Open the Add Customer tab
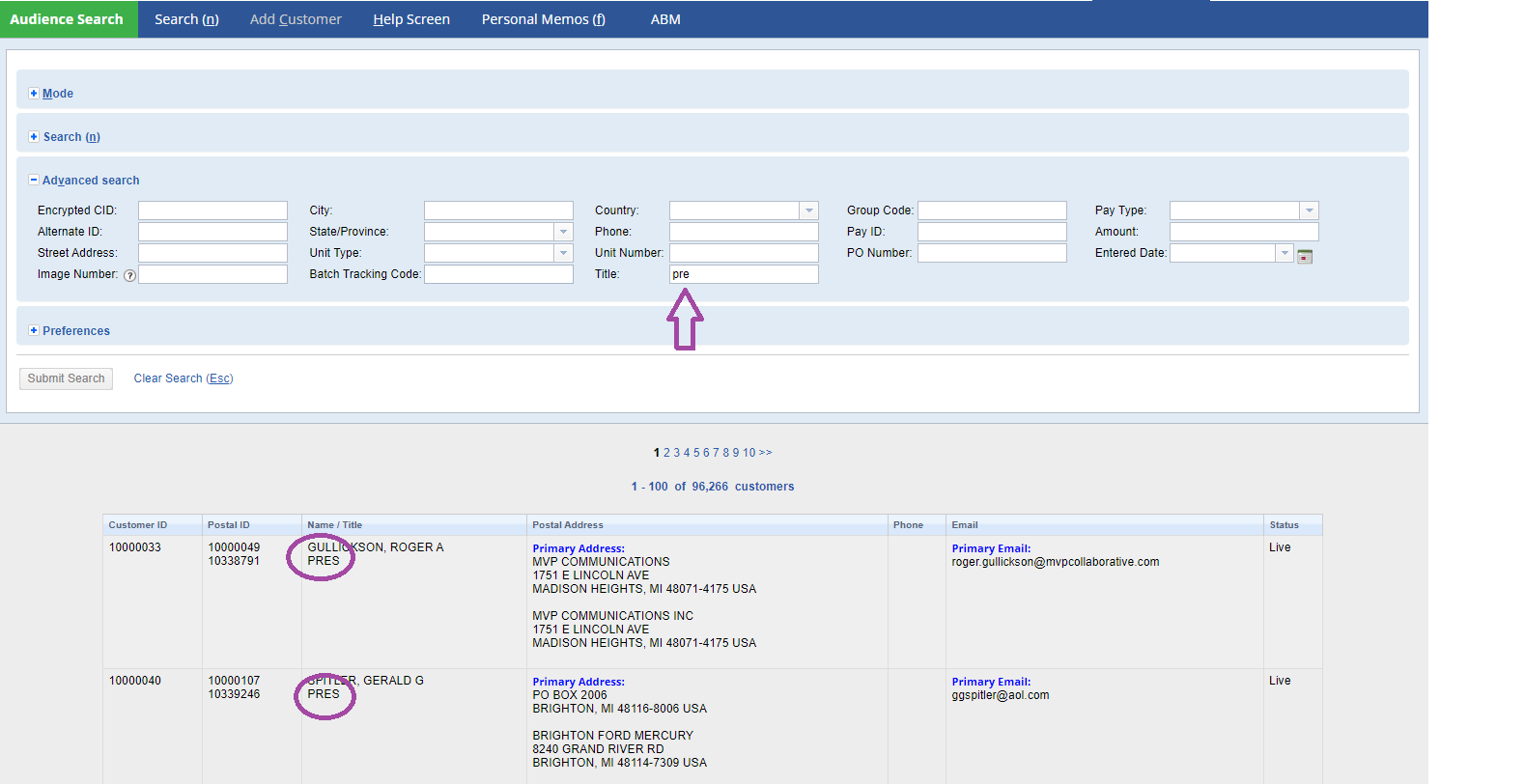 (296, 19)
